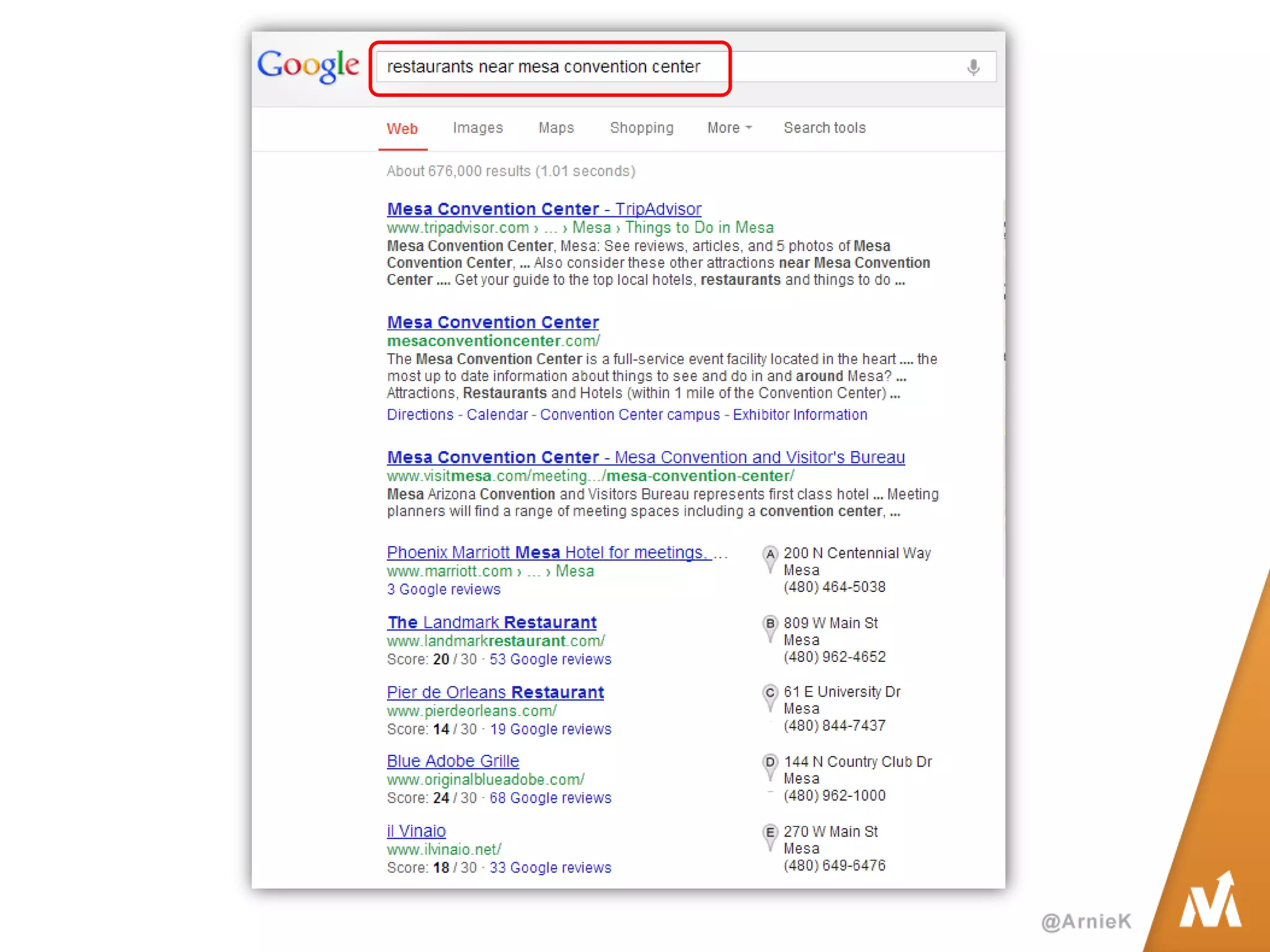1270x952 pixels.
Task: Click the microphone voice search icon
Action: coord(973,67)
